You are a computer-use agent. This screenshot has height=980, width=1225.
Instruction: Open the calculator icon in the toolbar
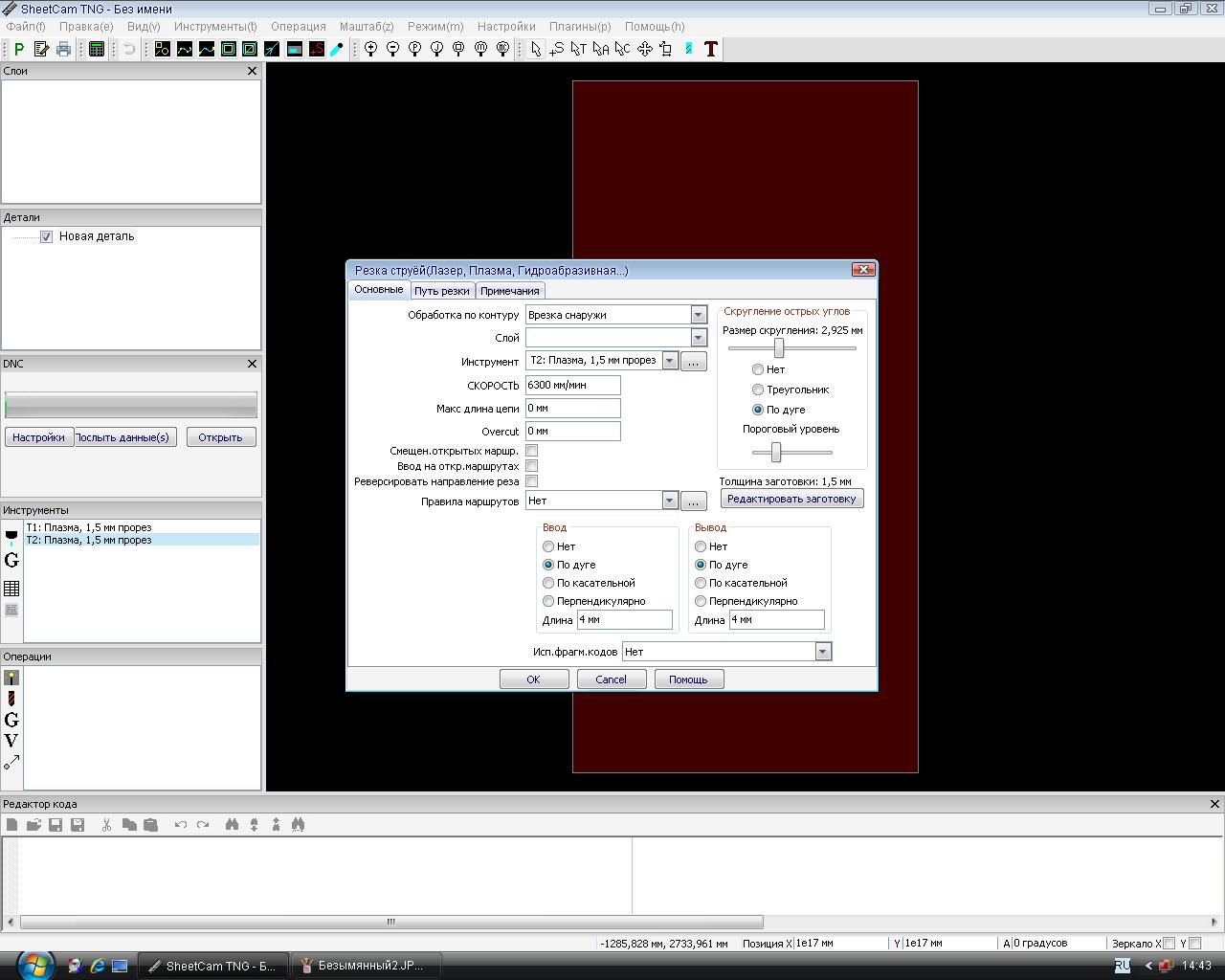[97, 49]
